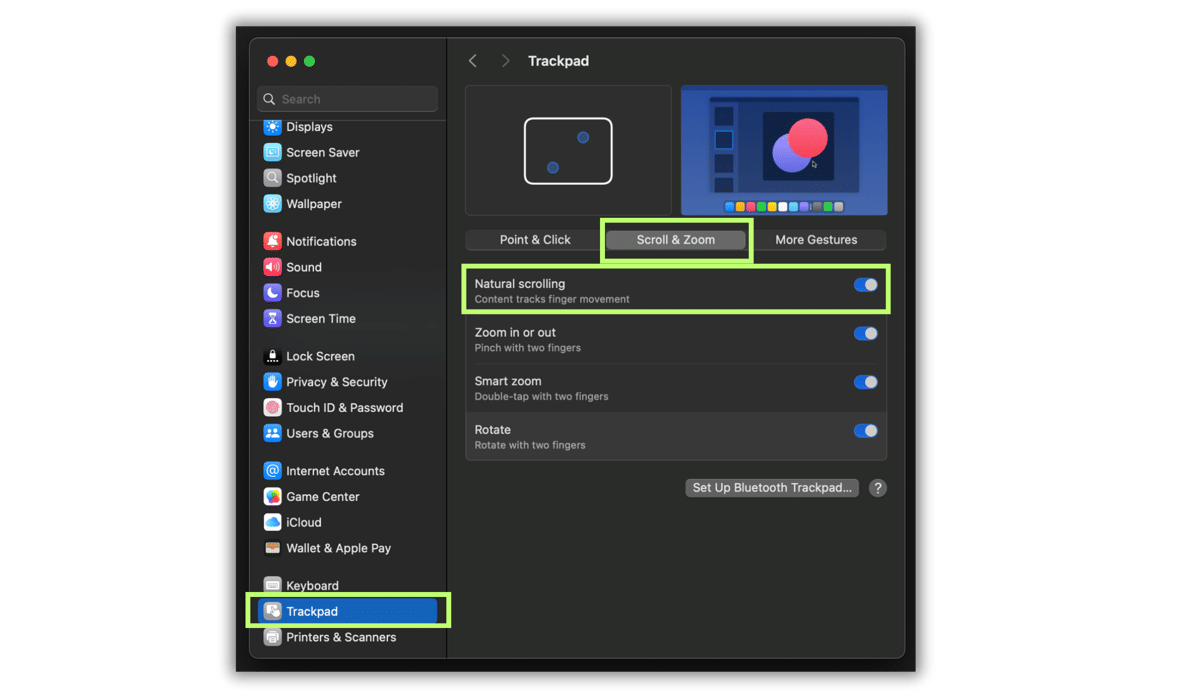Viewport: 1200px width, 698px height.
Task: Disable Natural scrolling
Action: (x=865, y=285)
